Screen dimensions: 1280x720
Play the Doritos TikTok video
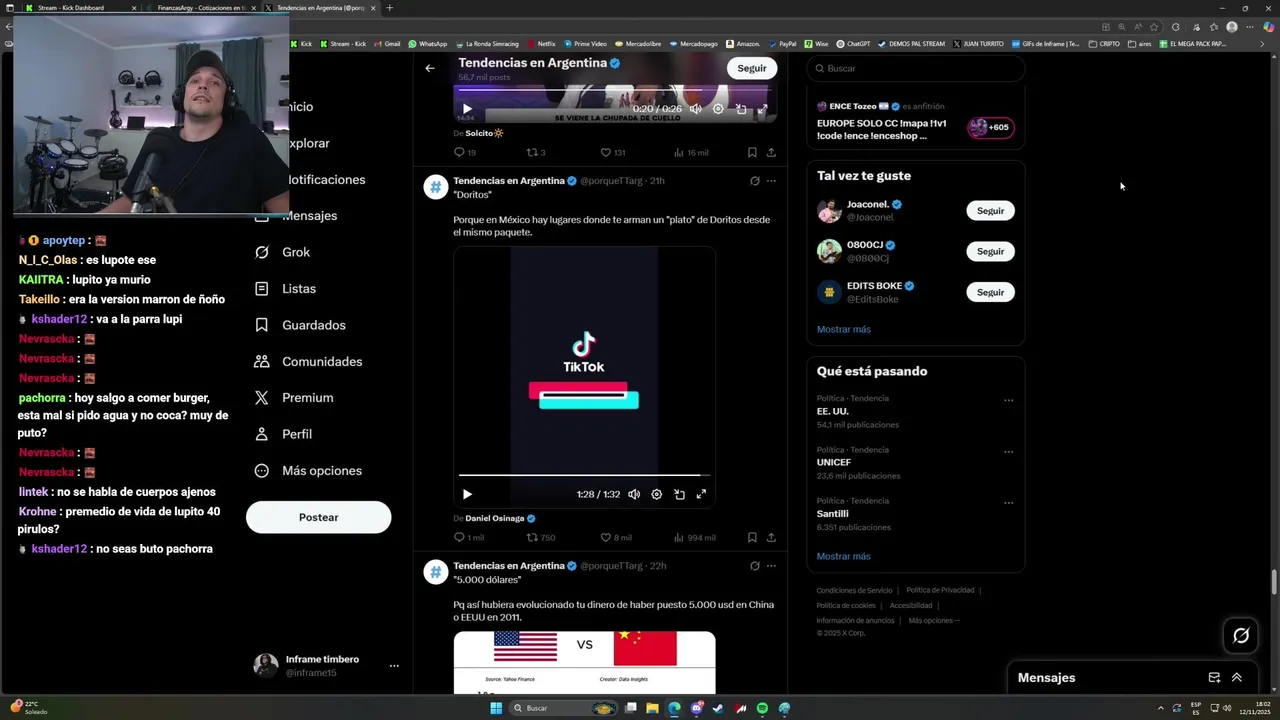click(467, 494)
